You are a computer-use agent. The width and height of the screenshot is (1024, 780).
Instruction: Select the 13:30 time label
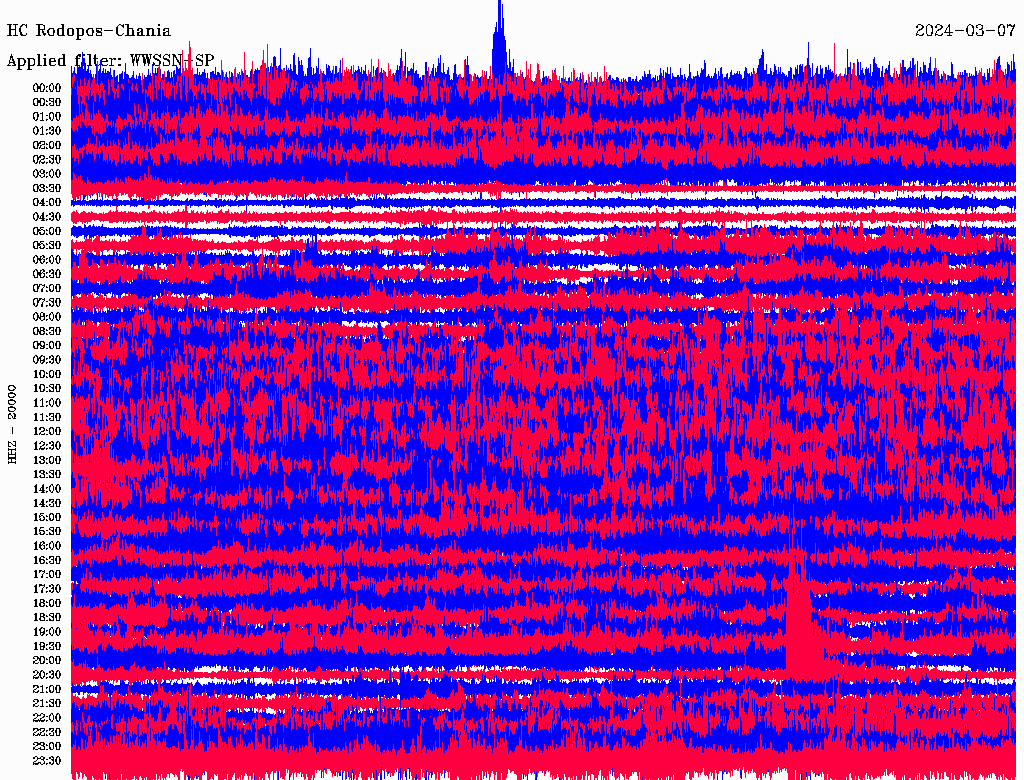47,474
